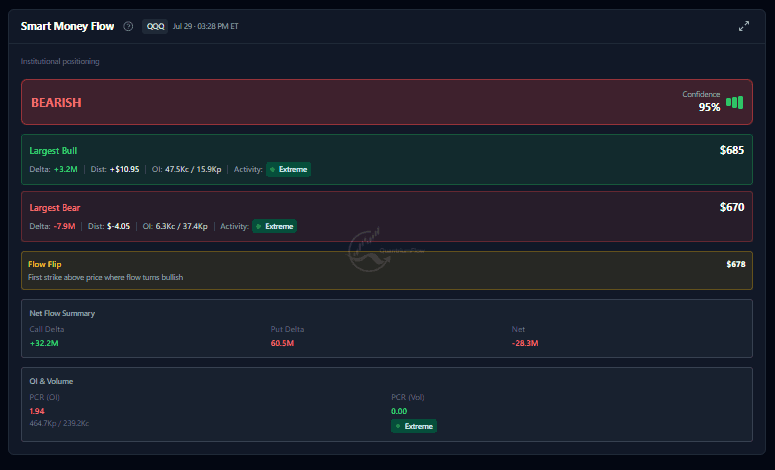
Task: Click the Institutional positioning subtitle
Action: tap(60, 61)
